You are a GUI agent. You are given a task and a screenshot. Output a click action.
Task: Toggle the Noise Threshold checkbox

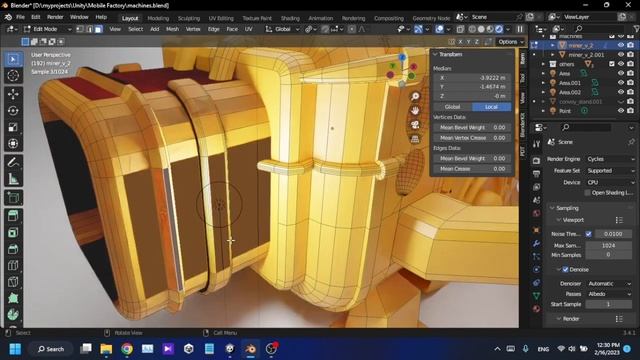588,234
